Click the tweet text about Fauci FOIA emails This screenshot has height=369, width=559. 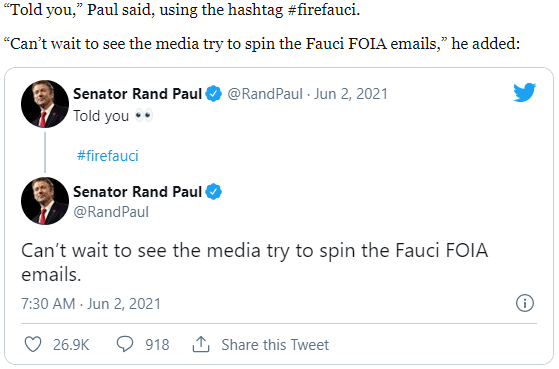coord(254,262)
